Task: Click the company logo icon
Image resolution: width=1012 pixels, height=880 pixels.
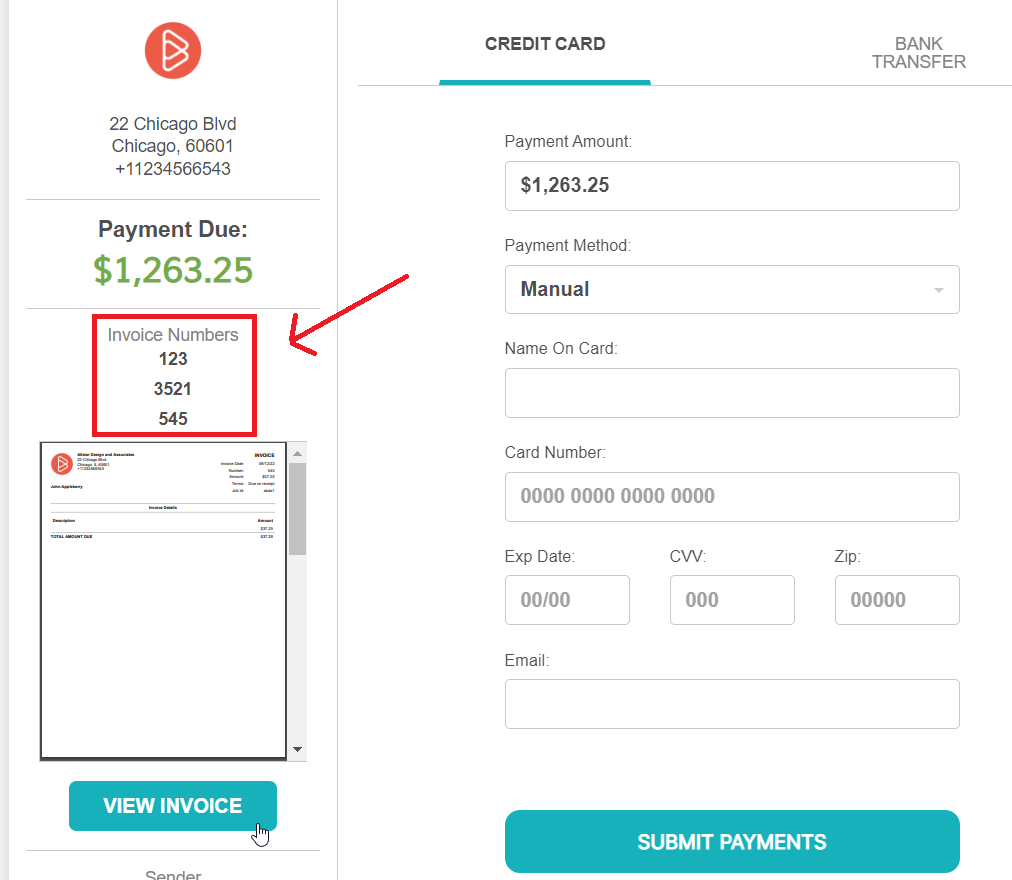Action: [x=173, y=50]
